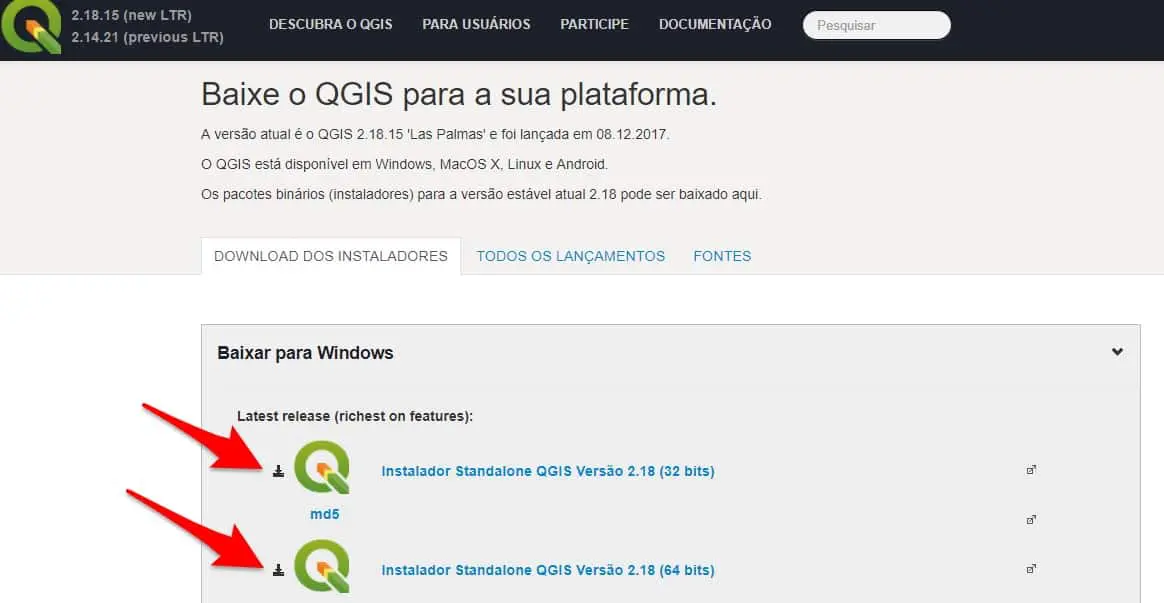
Task: Click the external link icon next to md5 row
Action: [1031, 519]
